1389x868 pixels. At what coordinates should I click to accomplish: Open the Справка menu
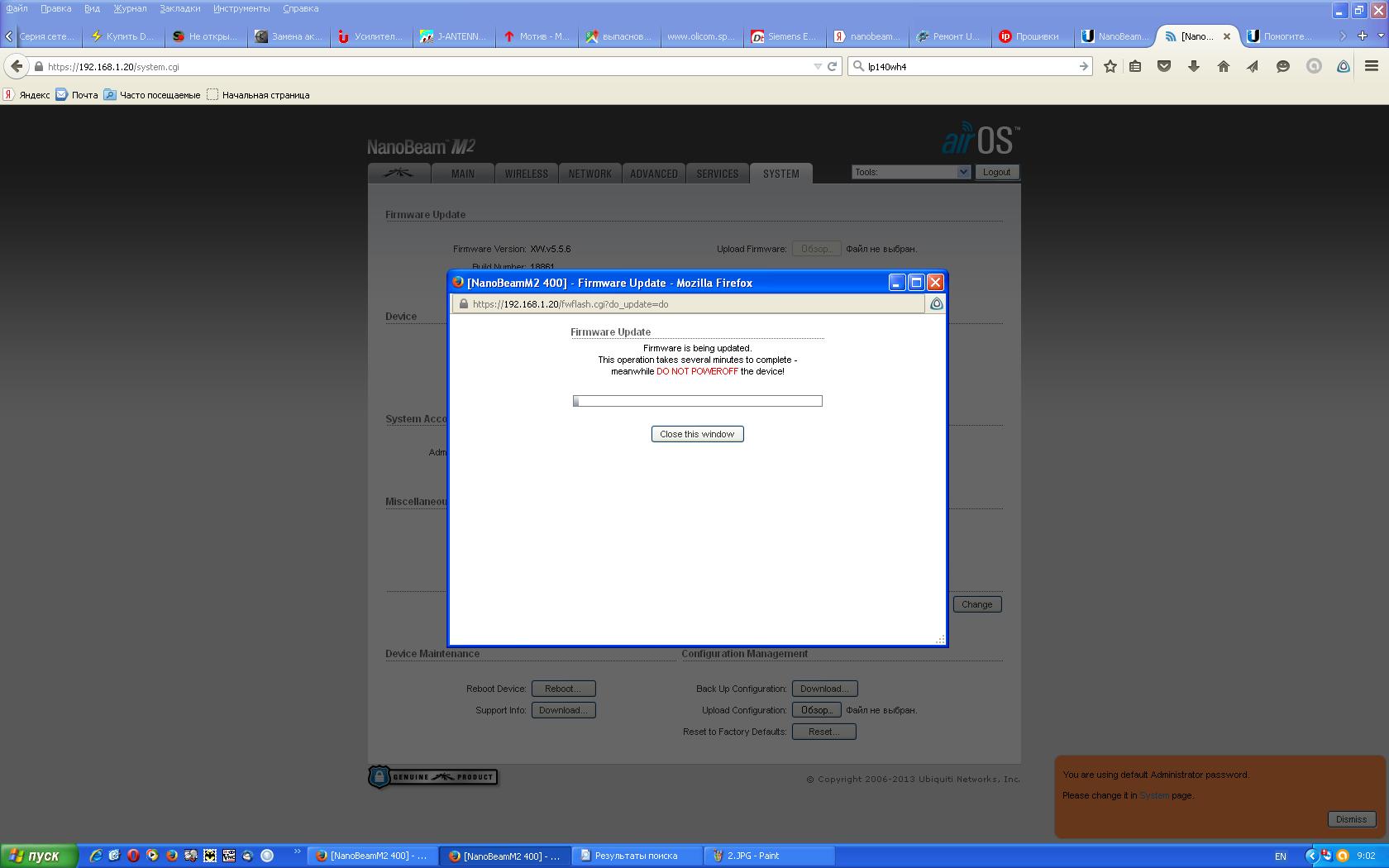coord(300,8)
